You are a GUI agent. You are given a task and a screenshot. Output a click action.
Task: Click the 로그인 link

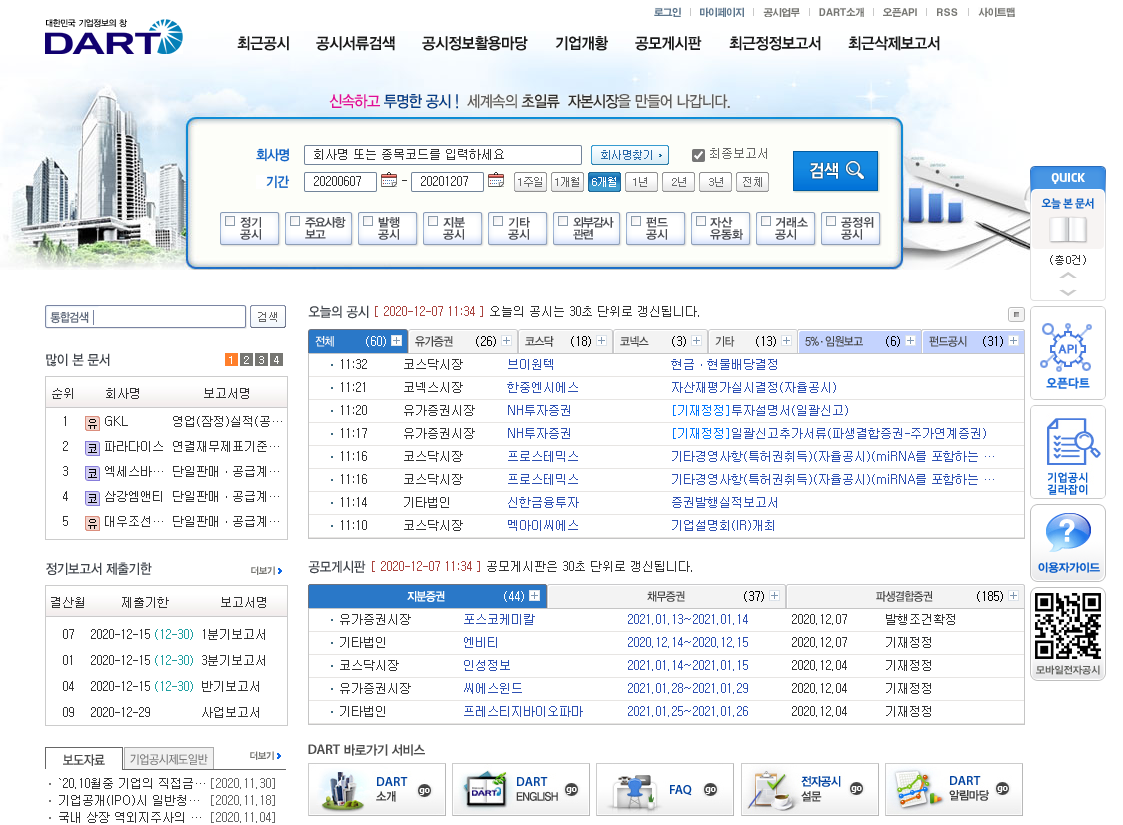coord(667,12)
